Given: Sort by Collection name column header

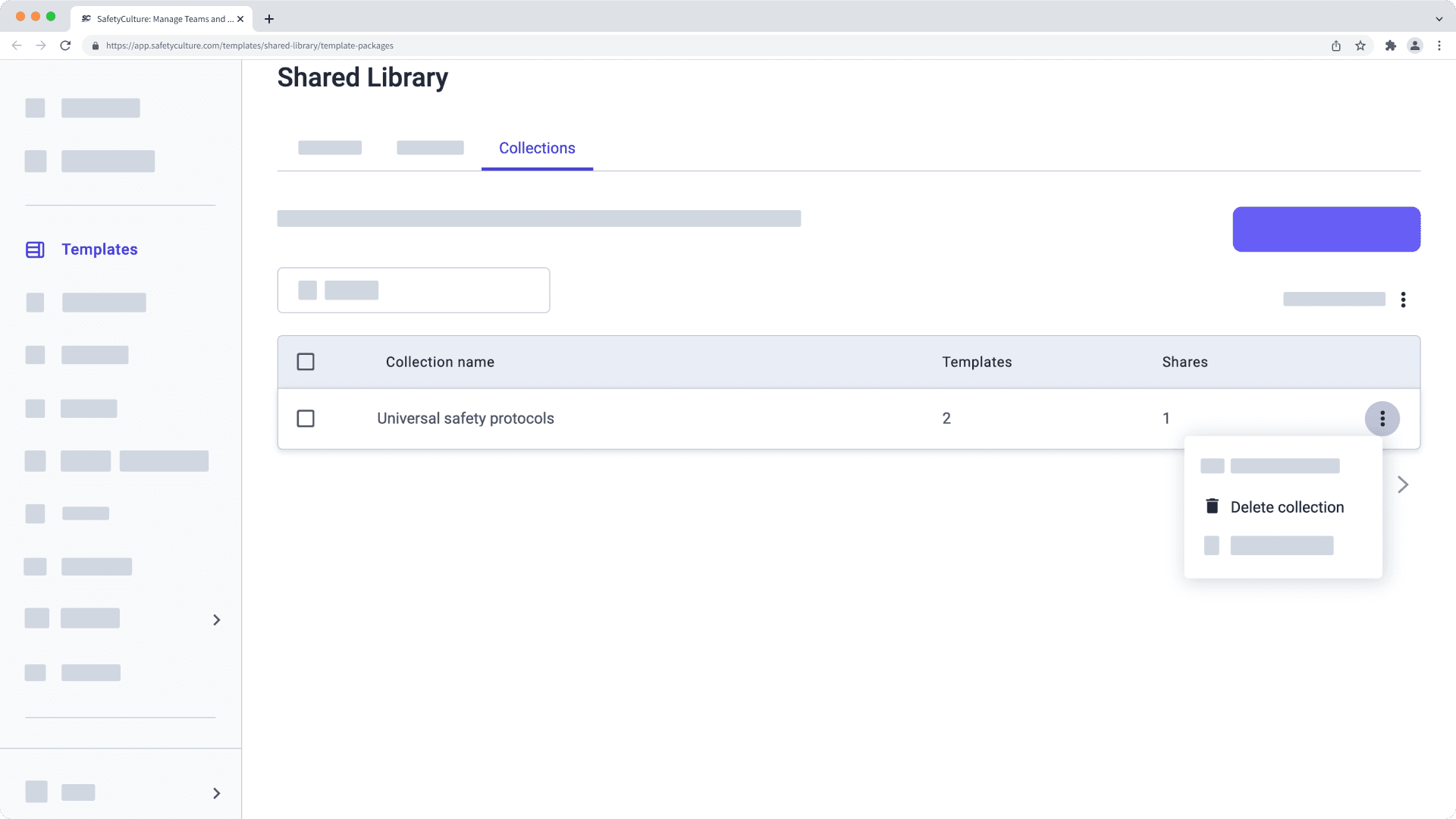Looking at the screenshot, I should 440,362.
